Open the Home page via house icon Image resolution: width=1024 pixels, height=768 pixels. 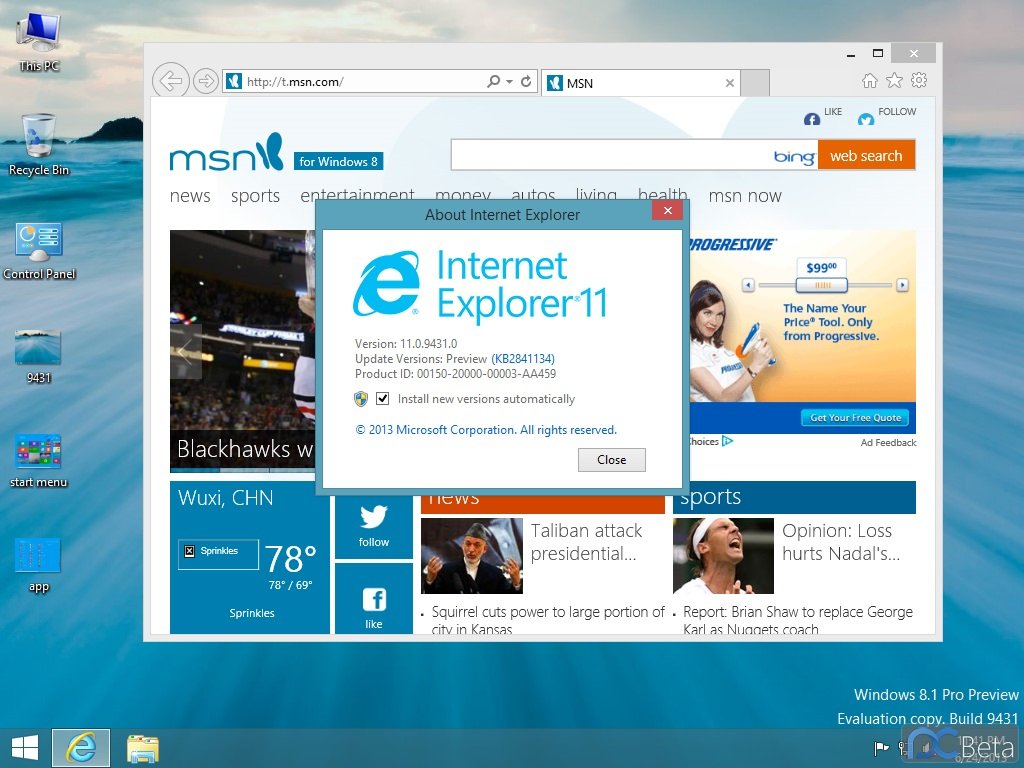[870, 81]
